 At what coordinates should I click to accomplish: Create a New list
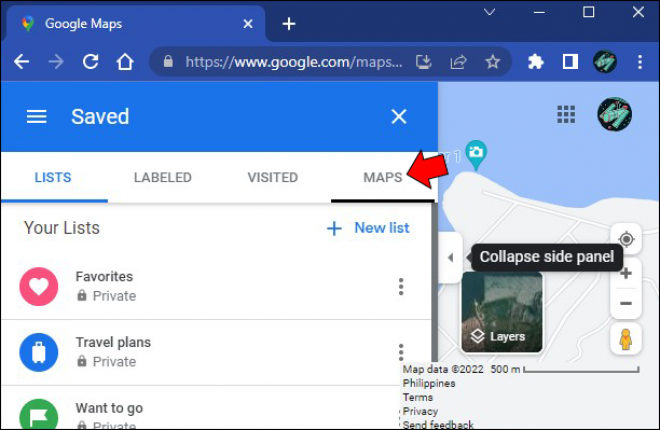[368, 228]
